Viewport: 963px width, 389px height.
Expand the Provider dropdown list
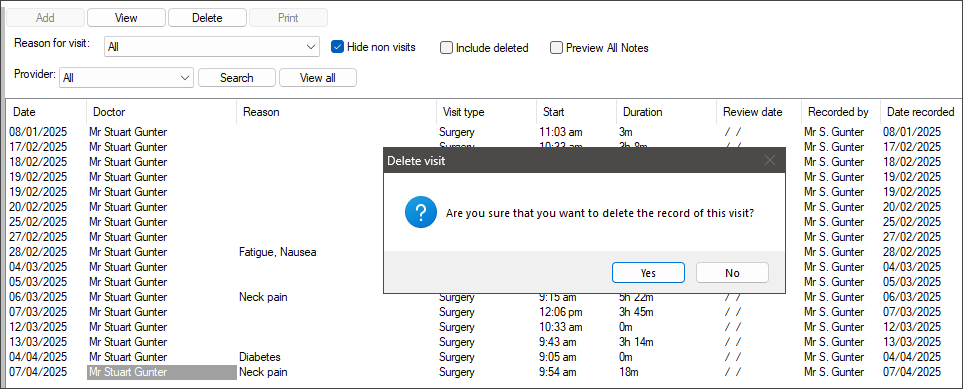[127, 78]
